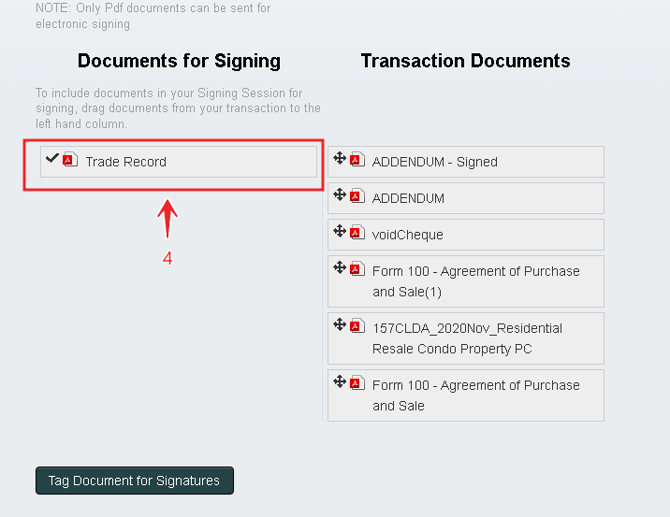Viewport: 670px width, 517px height.
Task: Click PDF icon of last Form 100 document
Action: tap(357, 383)
